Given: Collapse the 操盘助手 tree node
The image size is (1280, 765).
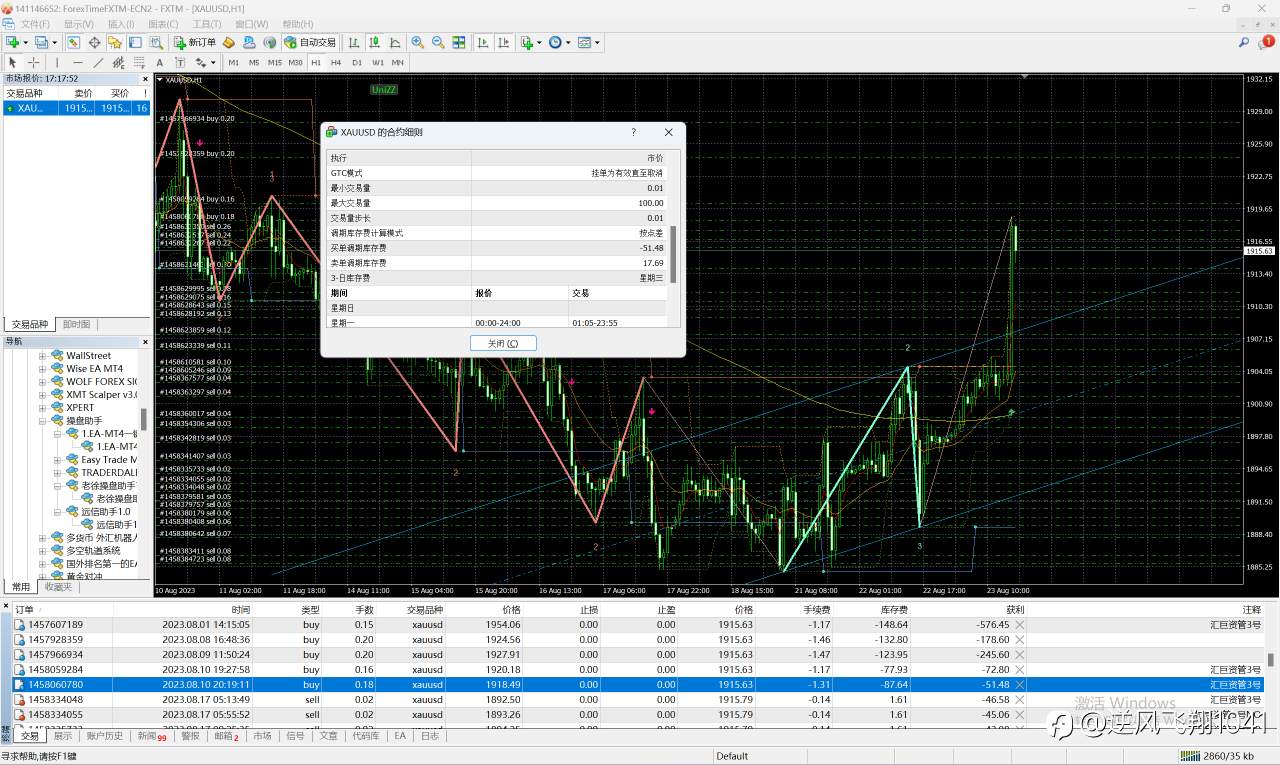Looking at the screenshot, I should (x=43, y=421).
